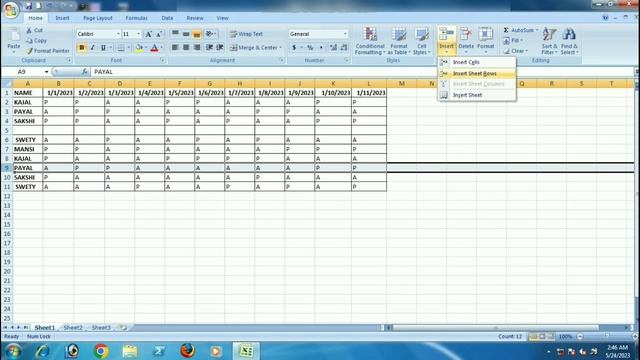Toggle Bold formatting
Image resolution: width=640 pixels, height=360 pixels.
pos(82,48)
